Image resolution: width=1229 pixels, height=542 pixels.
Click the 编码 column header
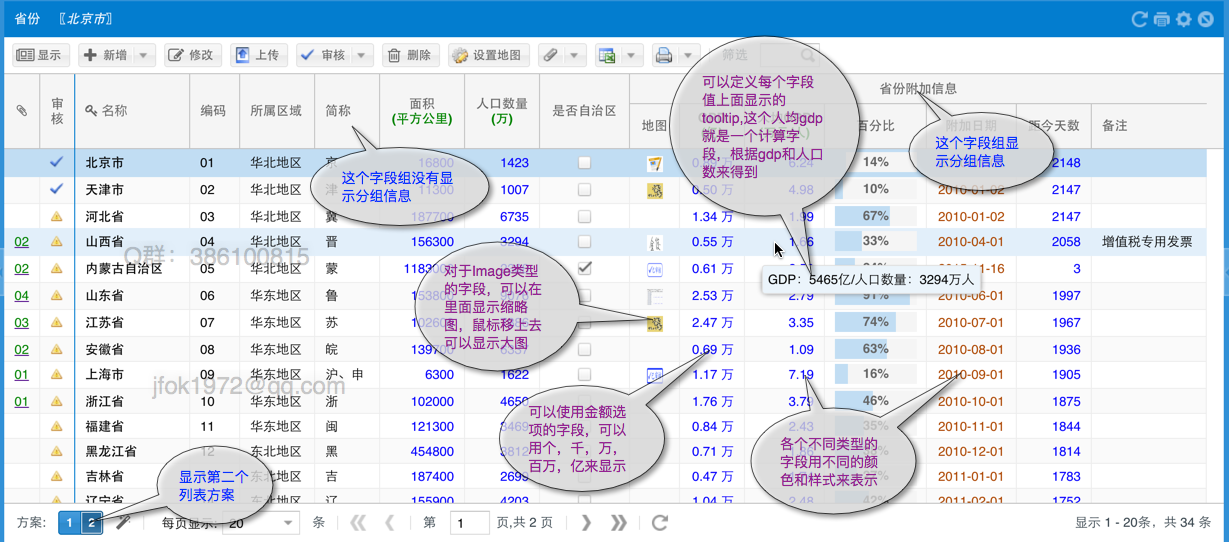214,111
